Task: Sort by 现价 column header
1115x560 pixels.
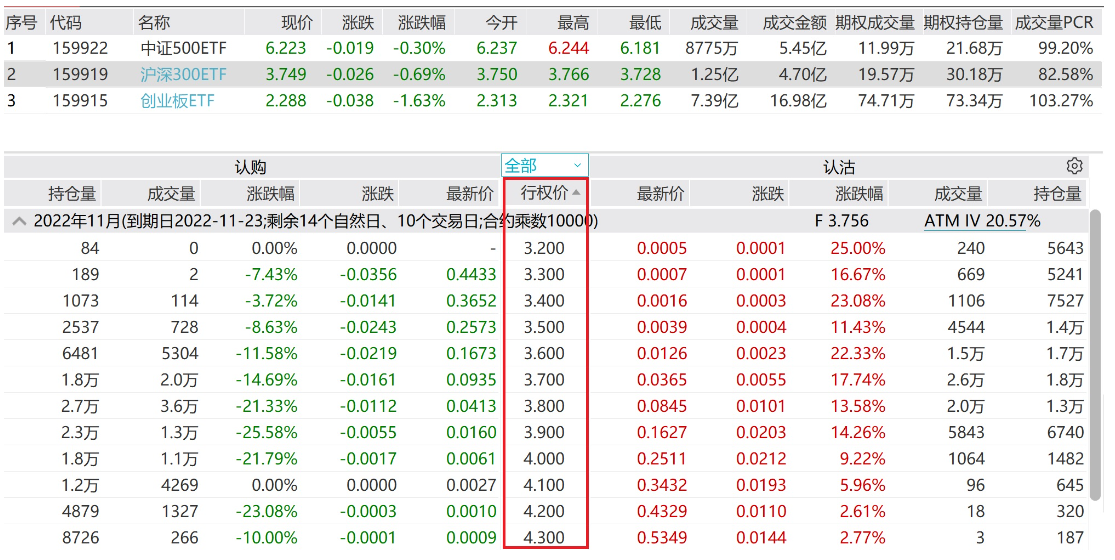Action: click(x=297, y=21)
